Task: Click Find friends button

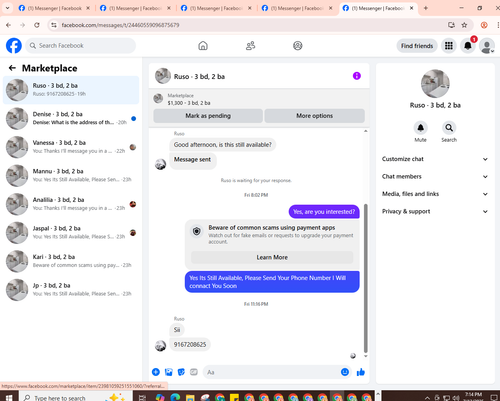Action: (417, 46)
